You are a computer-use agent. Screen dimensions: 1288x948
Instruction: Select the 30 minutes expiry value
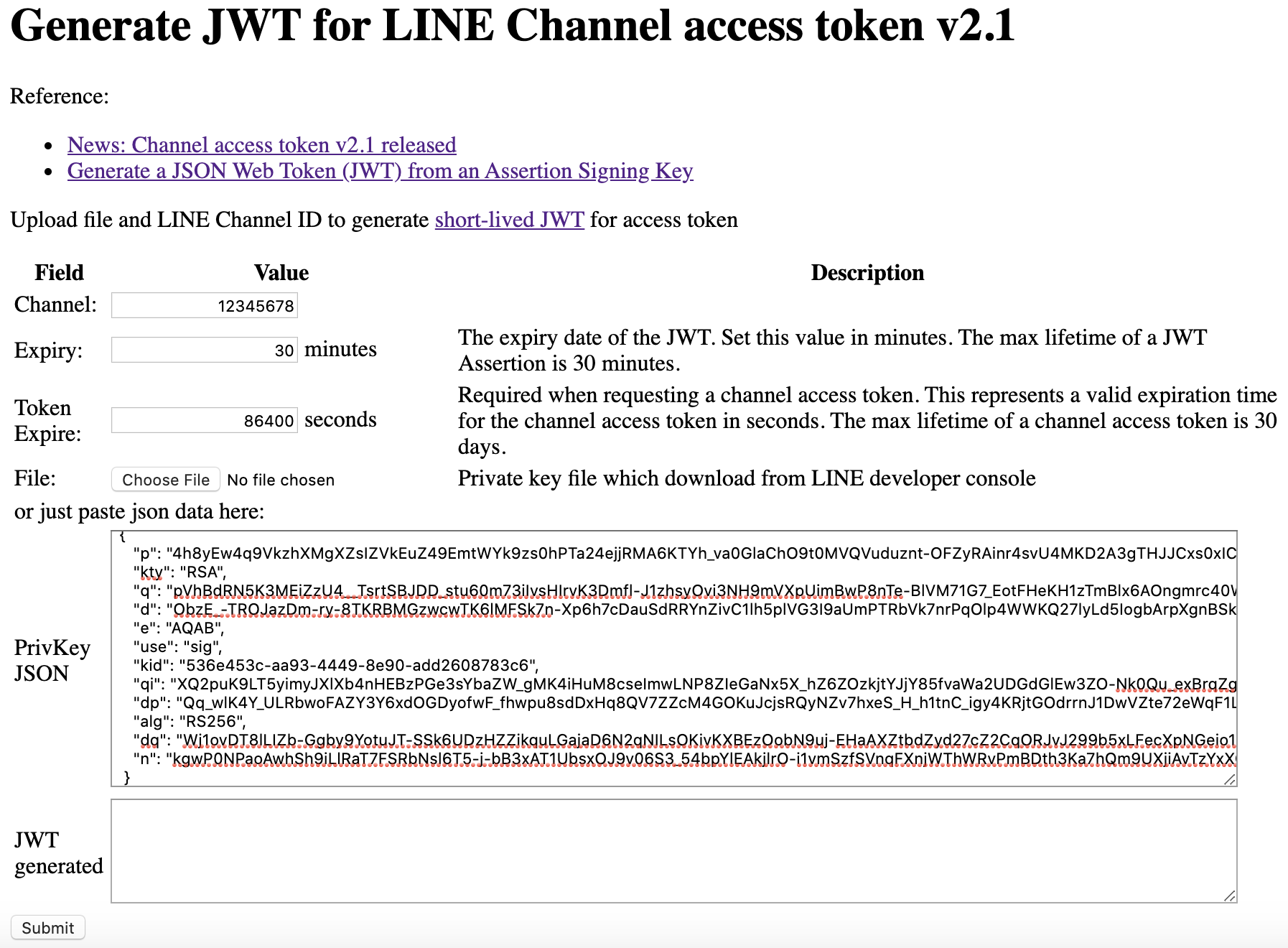pos(284,350)
